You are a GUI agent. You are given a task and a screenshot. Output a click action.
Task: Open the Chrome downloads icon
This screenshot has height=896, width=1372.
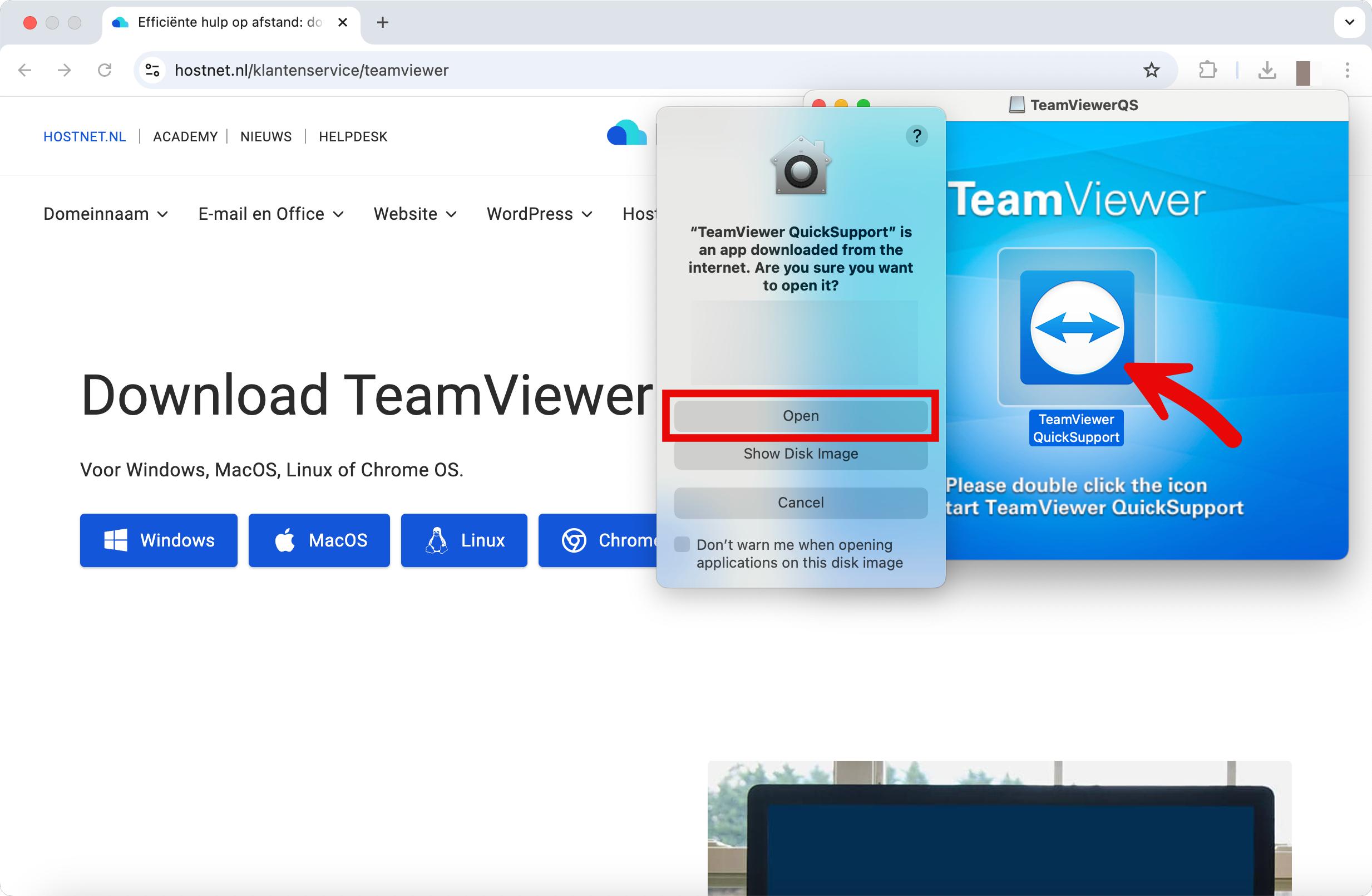1266,70
